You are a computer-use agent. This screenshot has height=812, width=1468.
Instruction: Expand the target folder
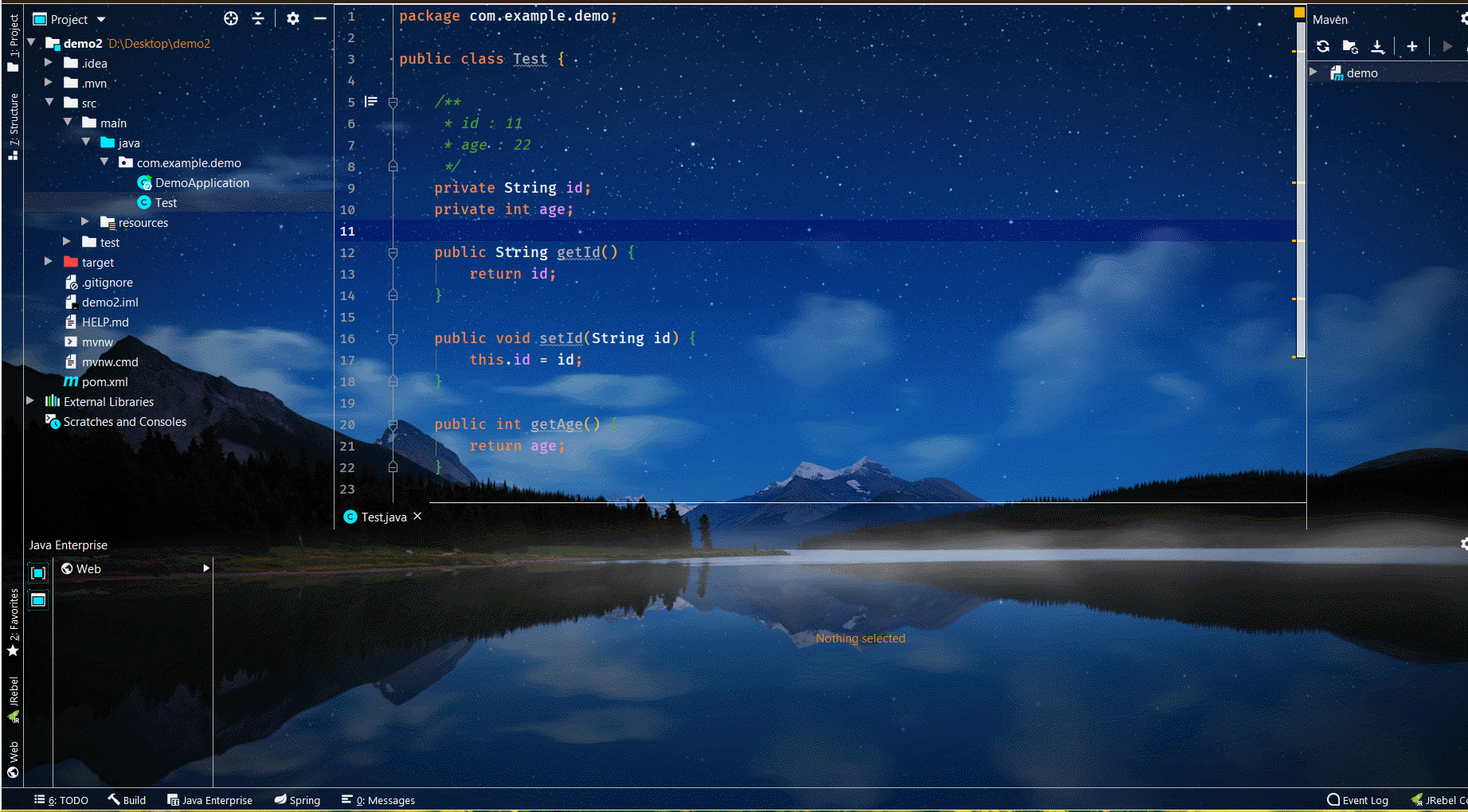coord(49,262)
